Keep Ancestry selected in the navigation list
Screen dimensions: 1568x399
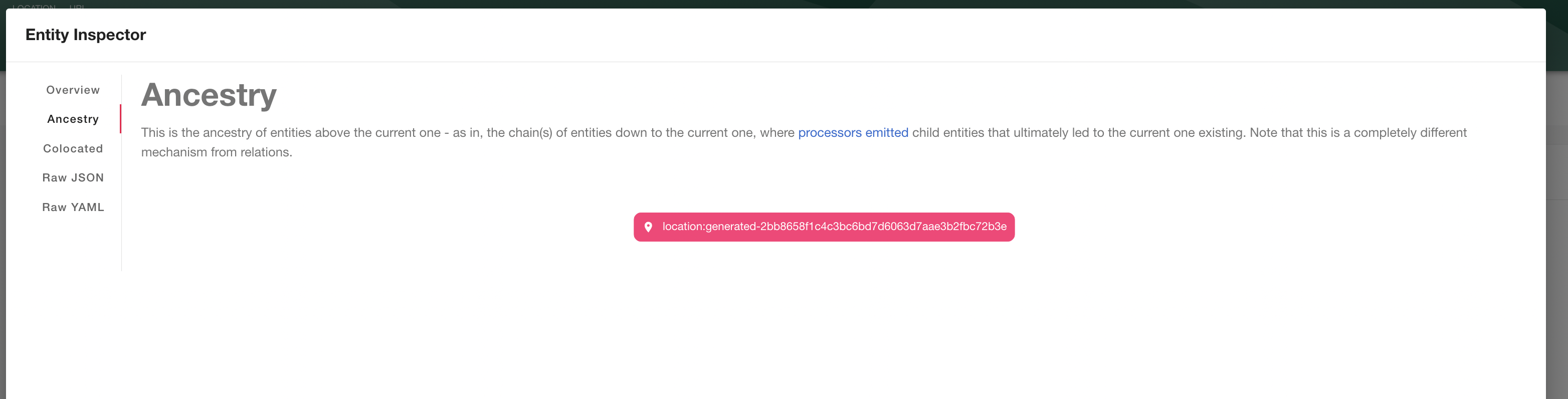72,119
